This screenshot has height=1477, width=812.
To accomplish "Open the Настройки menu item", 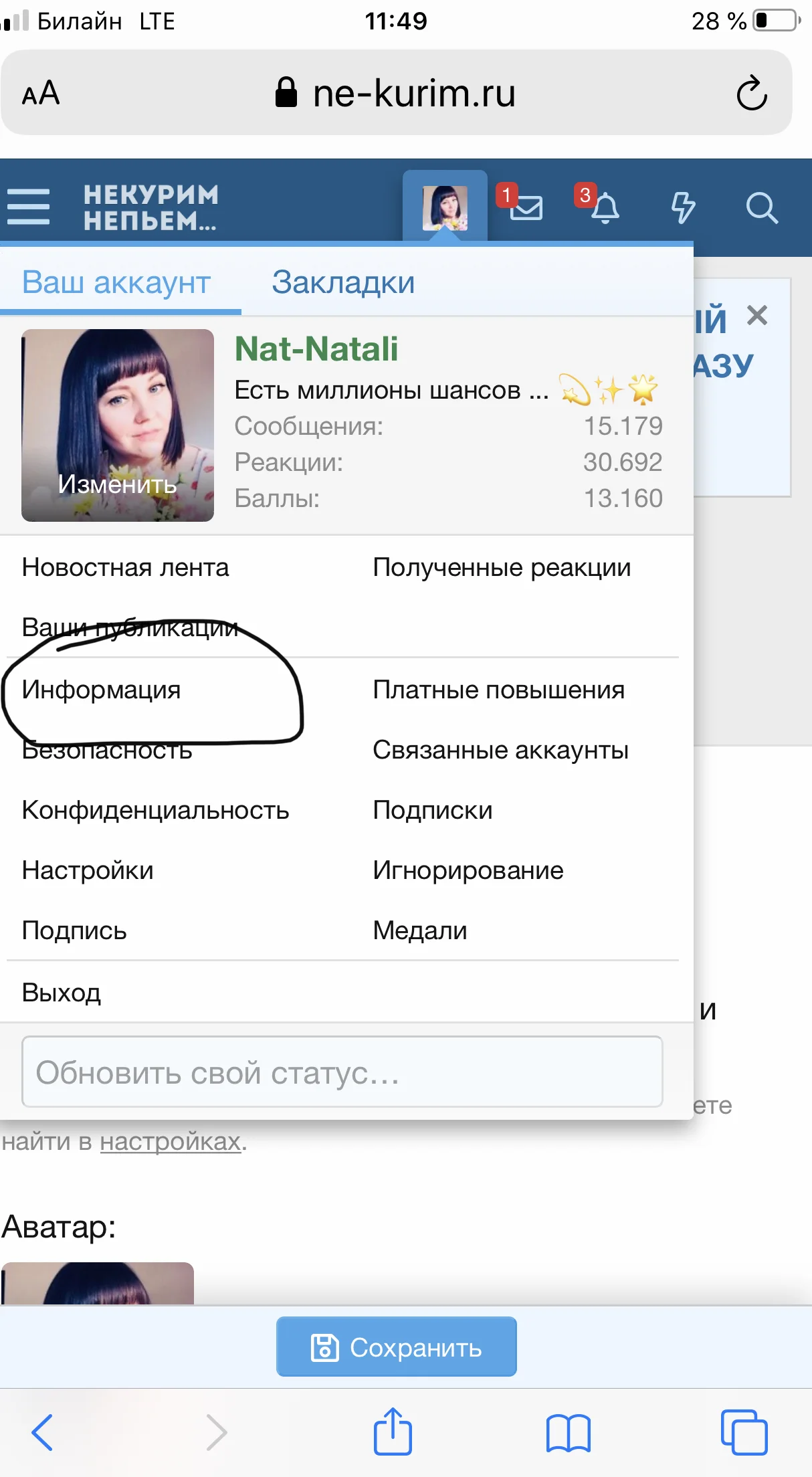I will [88, 870].
